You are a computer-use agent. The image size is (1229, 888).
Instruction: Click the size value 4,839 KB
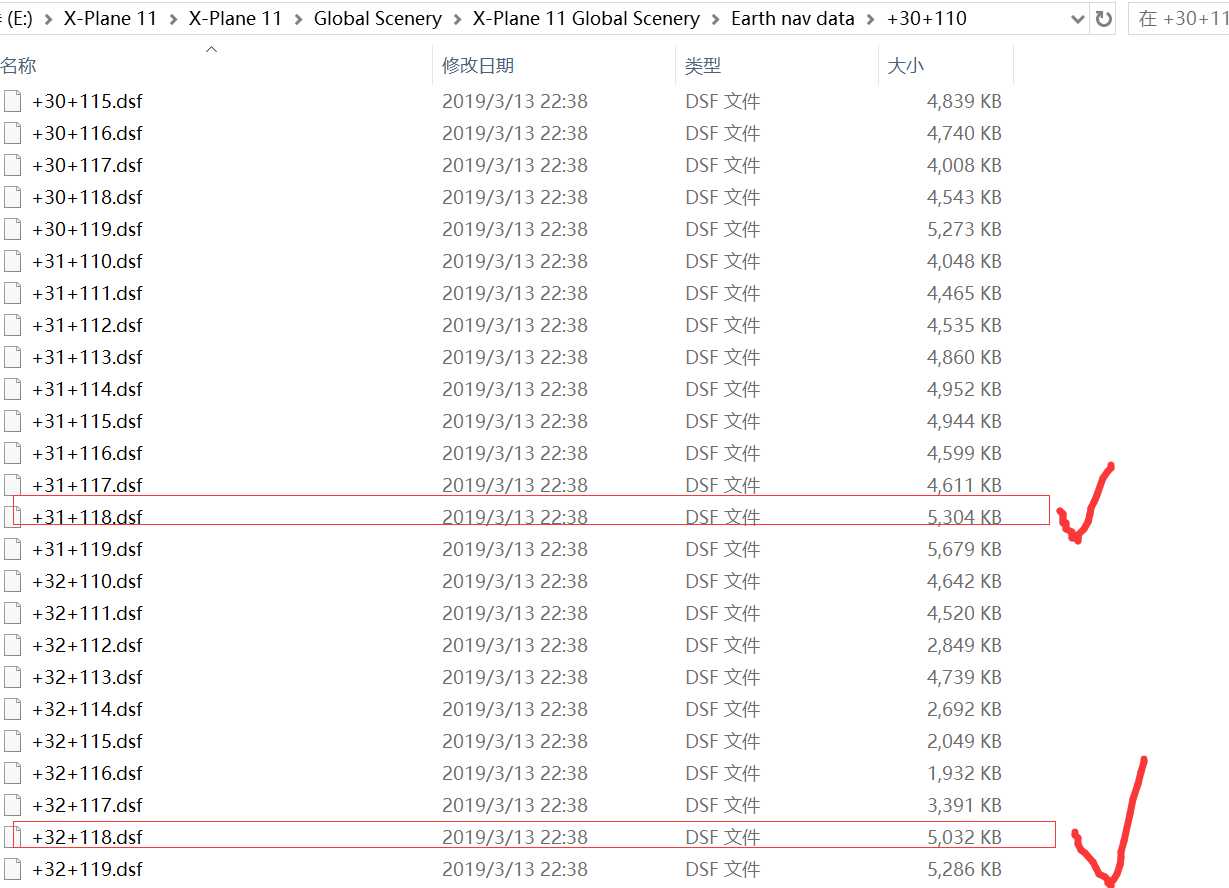pos(964,101)
